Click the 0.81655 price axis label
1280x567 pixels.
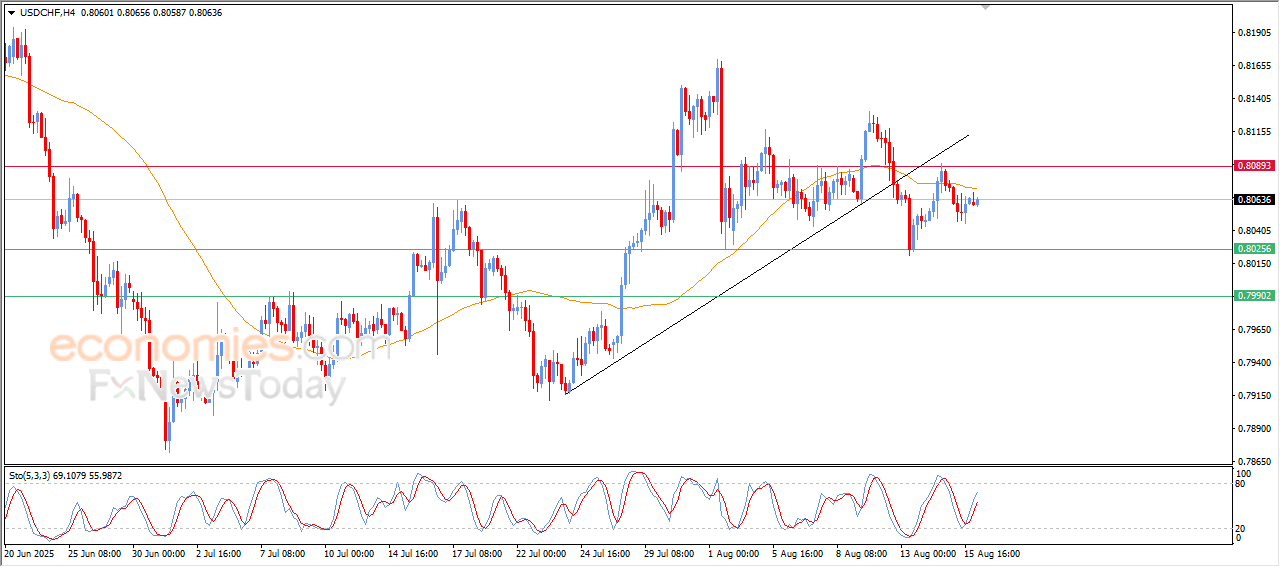pyautogui.click(x=1254, y=66)
